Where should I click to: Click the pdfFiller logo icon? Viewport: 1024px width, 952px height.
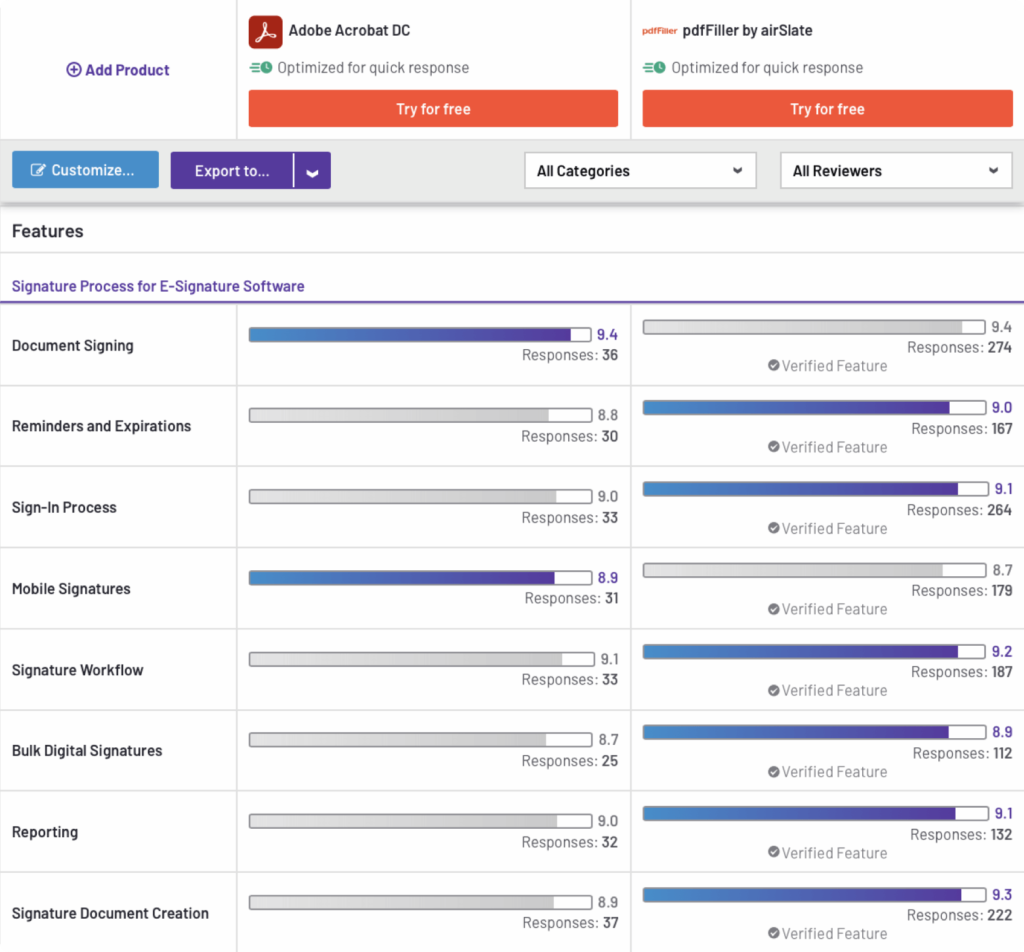click(x=659, y=31)
